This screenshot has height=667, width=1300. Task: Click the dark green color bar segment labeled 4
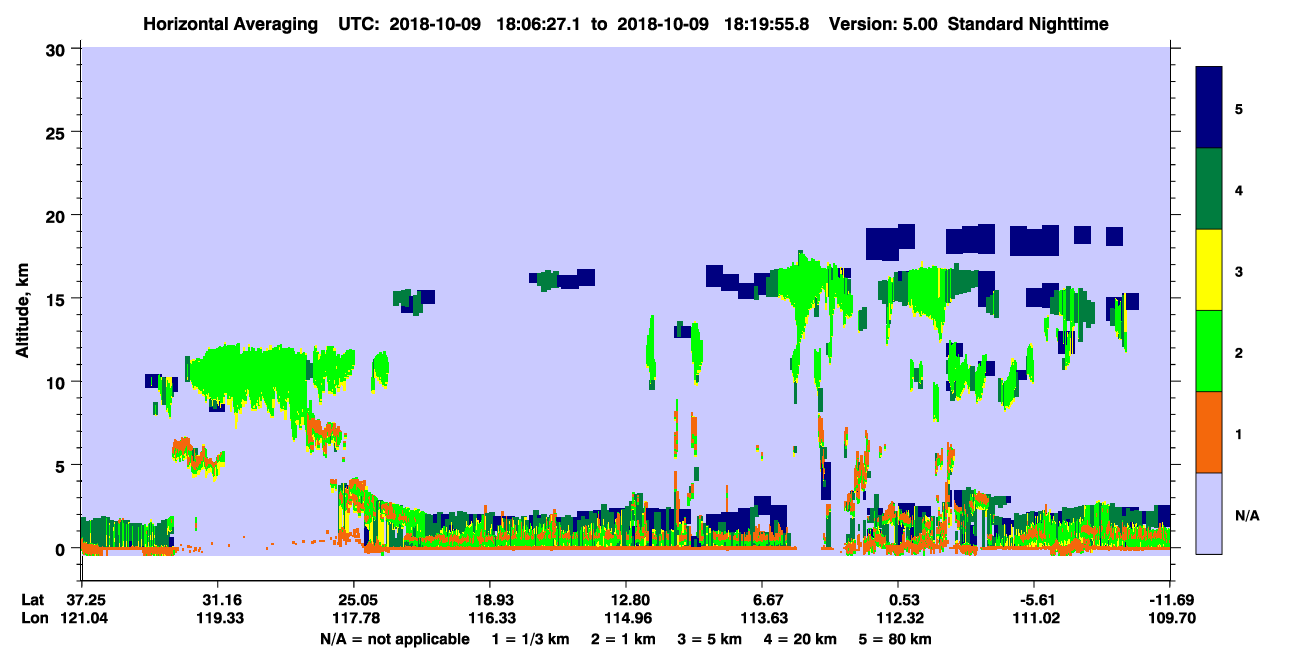click(1209, 189)
